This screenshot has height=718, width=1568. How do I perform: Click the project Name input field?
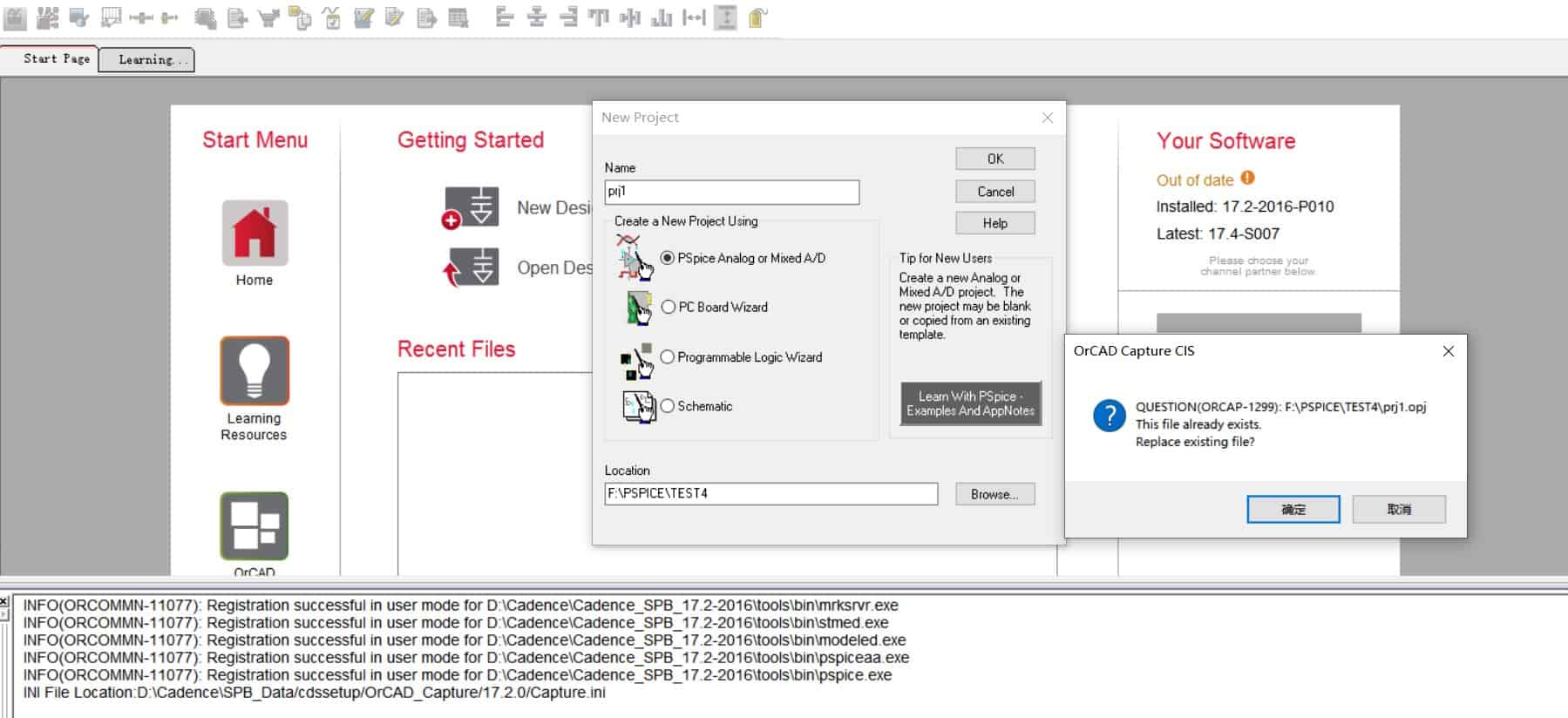(x=732, y=192)
